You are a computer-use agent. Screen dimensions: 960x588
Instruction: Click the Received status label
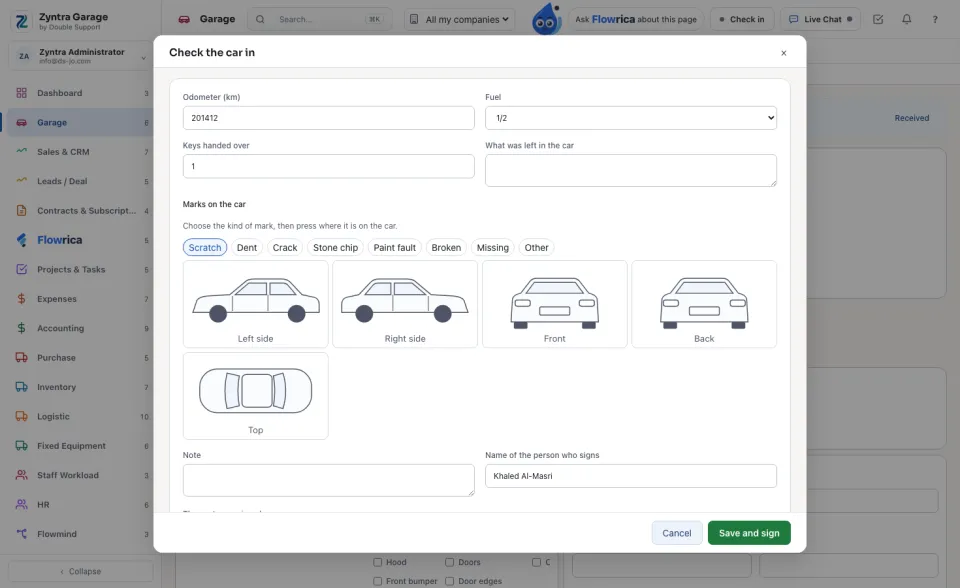912,118
